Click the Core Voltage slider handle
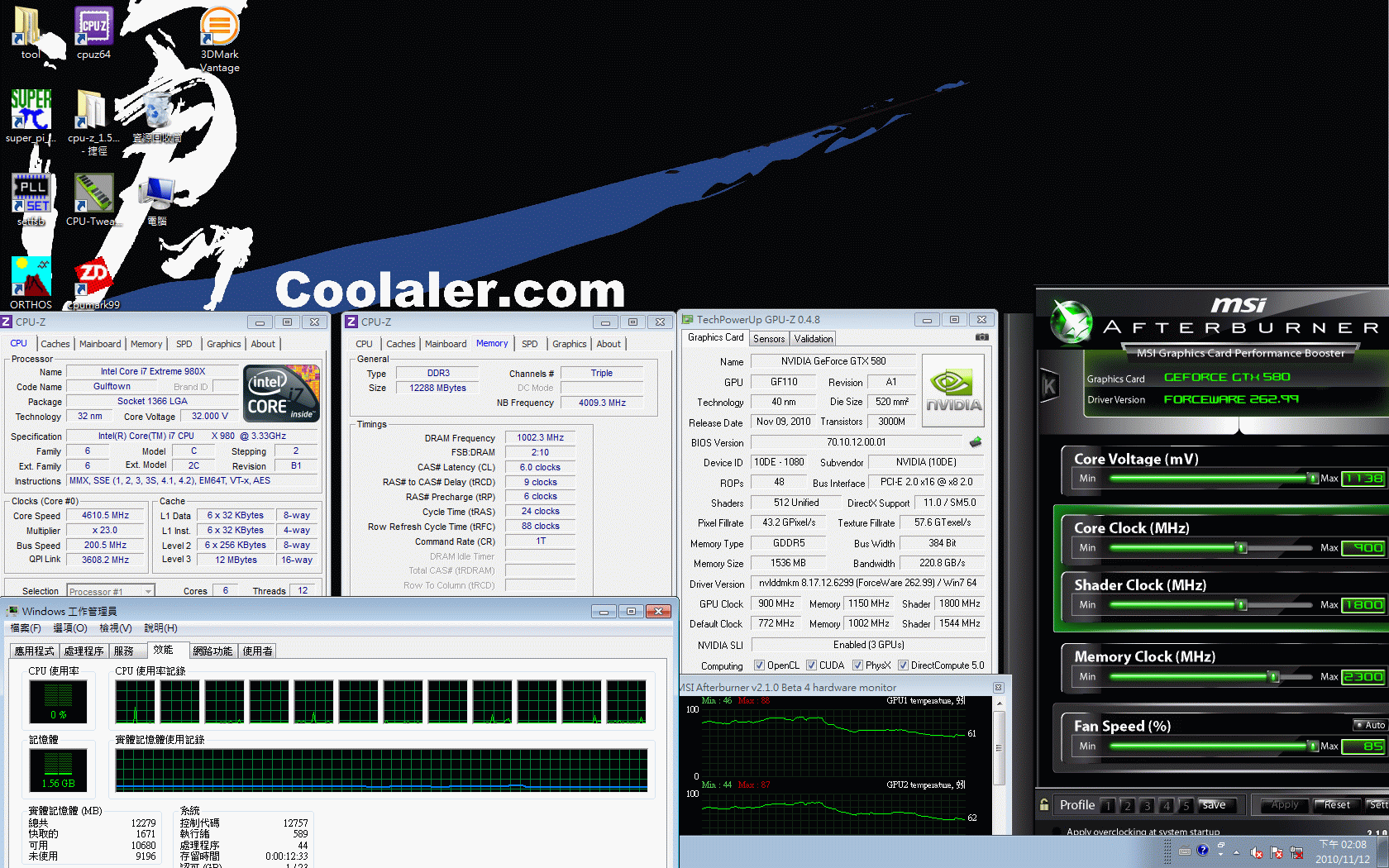 pos(1313,478)
